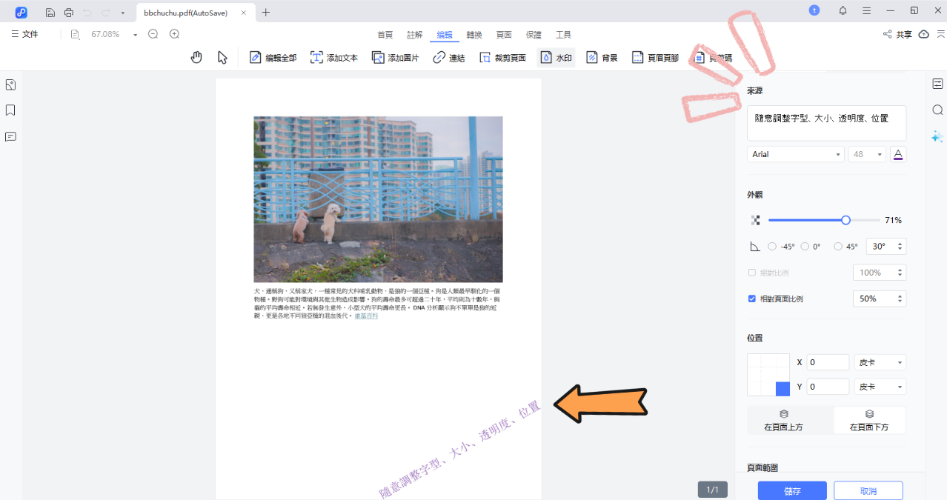This screenshot has width=947, height=500.
Task: Select bottom-right cell in position grid
Action: [783, 389]
